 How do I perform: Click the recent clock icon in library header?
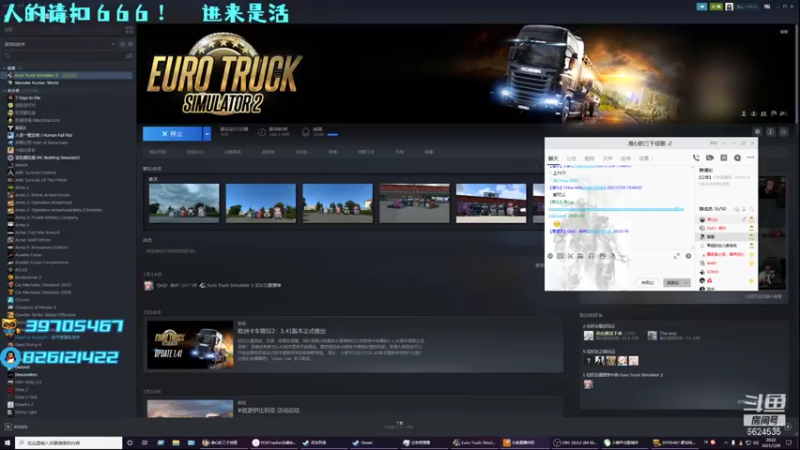(122, 44)
